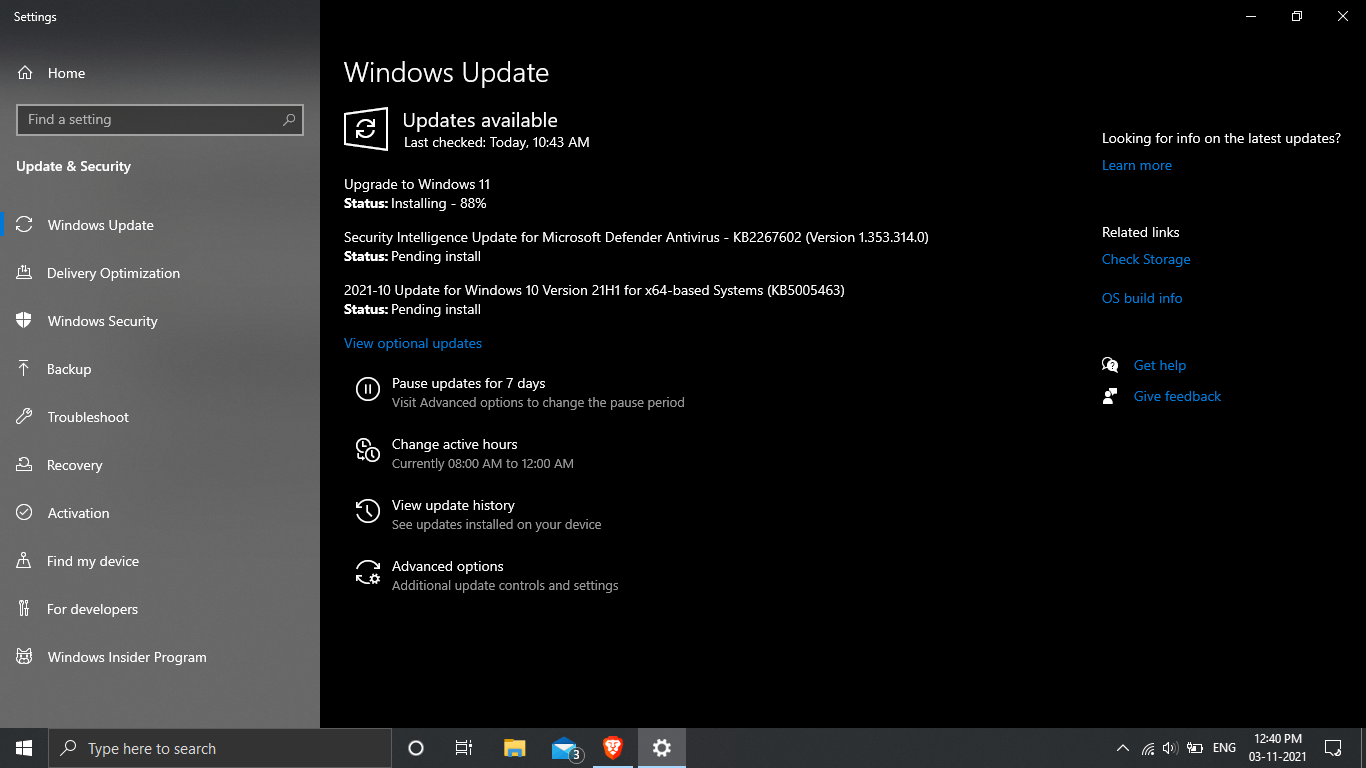
Task: Click the 'Installing - 88%' status text
Action: tap(439, 203)
